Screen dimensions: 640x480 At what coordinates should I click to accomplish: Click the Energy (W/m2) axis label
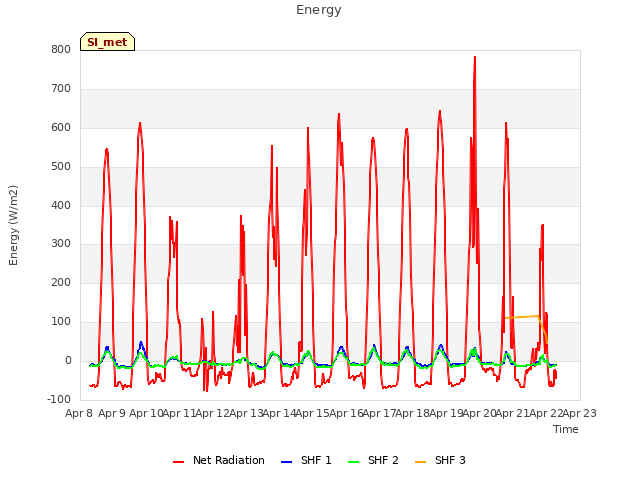point(13,225)
